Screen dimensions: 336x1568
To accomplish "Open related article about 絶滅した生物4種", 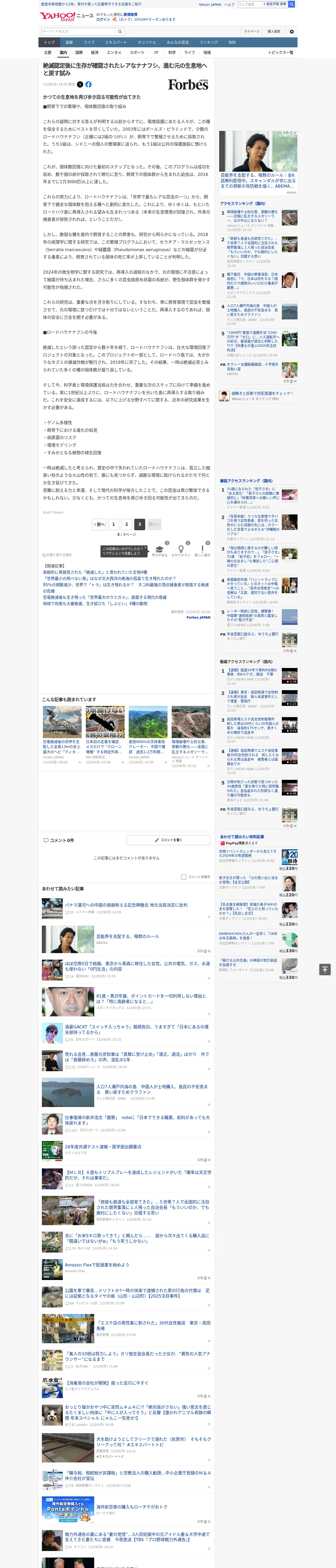I will tap(95, 572).
